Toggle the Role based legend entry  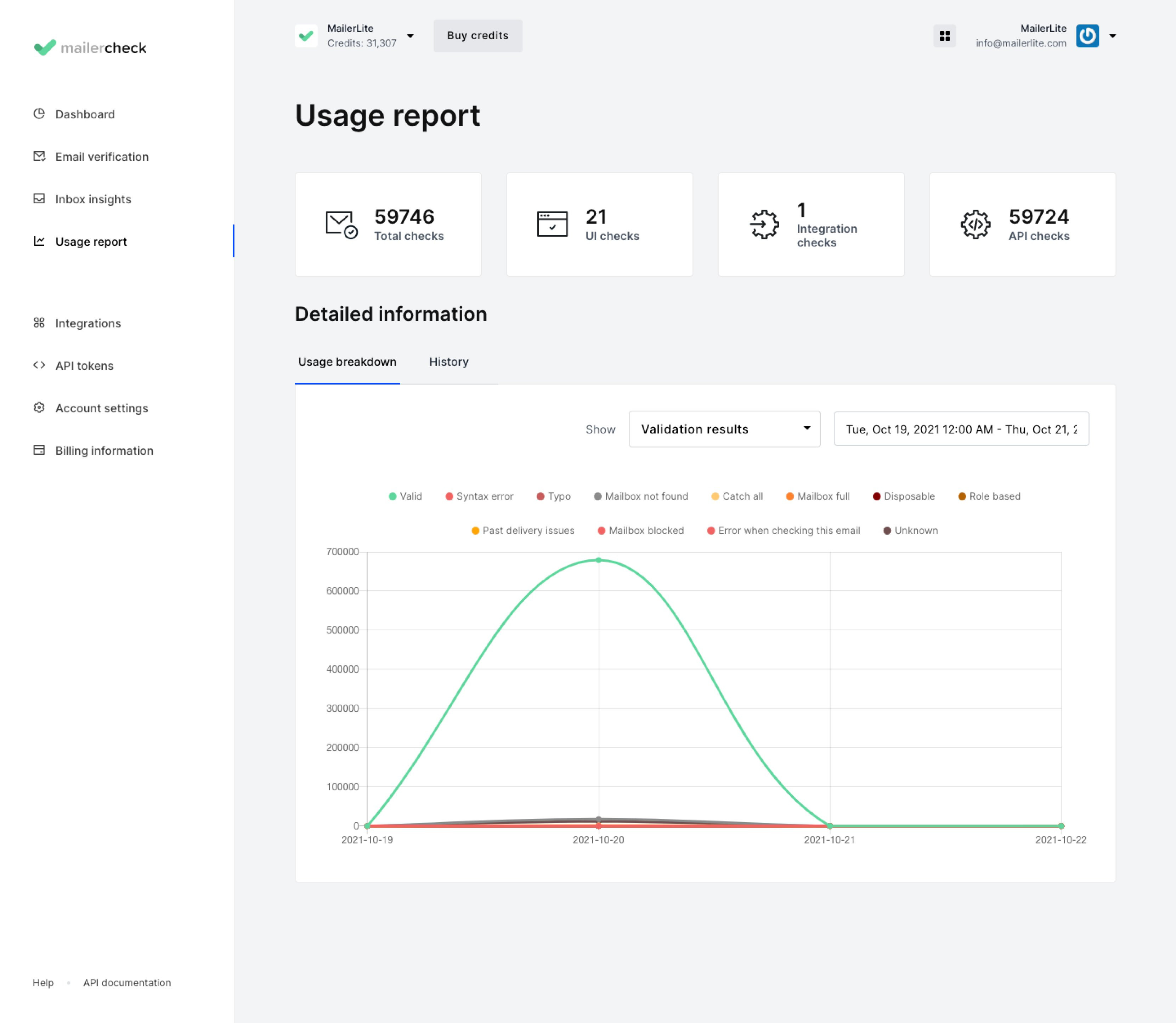click(989, 496)
